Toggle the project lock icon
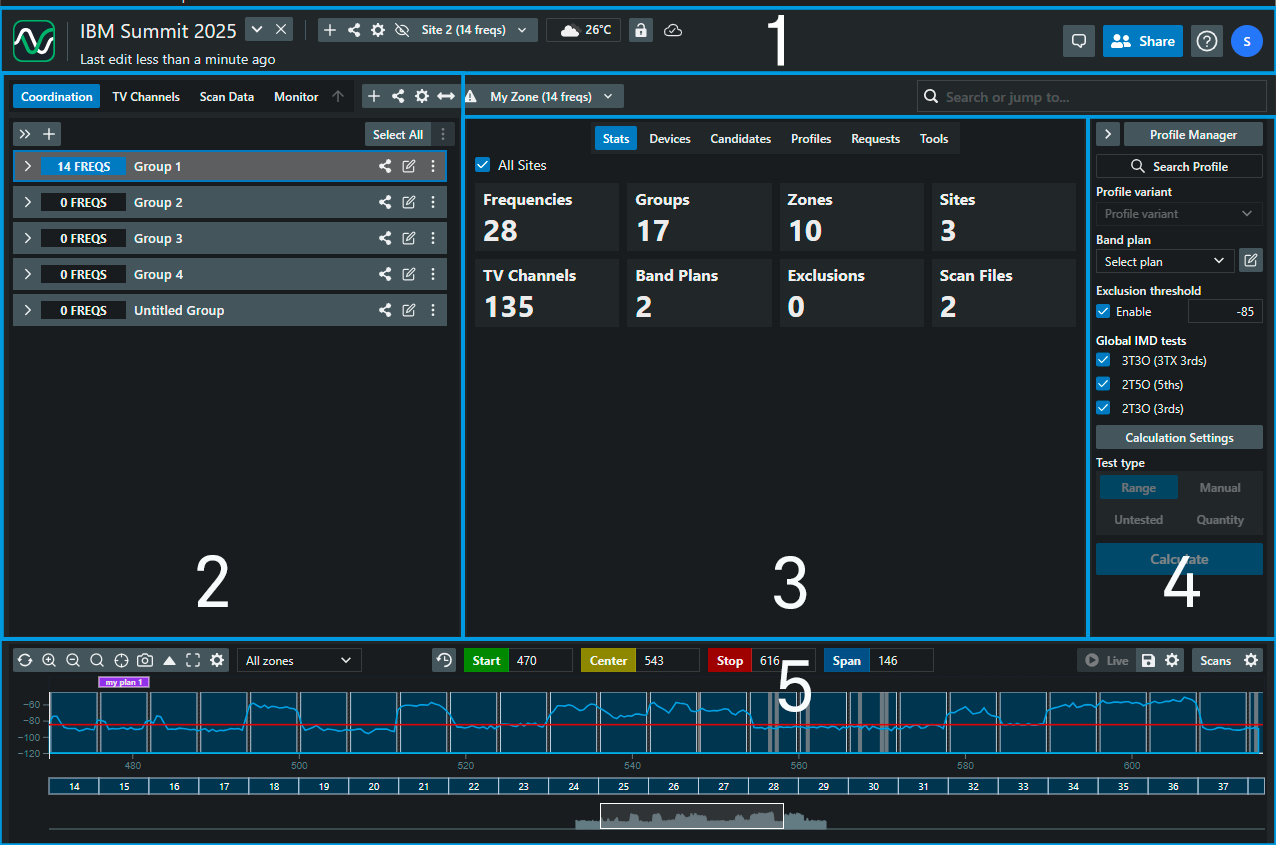The width and height of the screenshot is (1276, 845). [x=642, y=30]
